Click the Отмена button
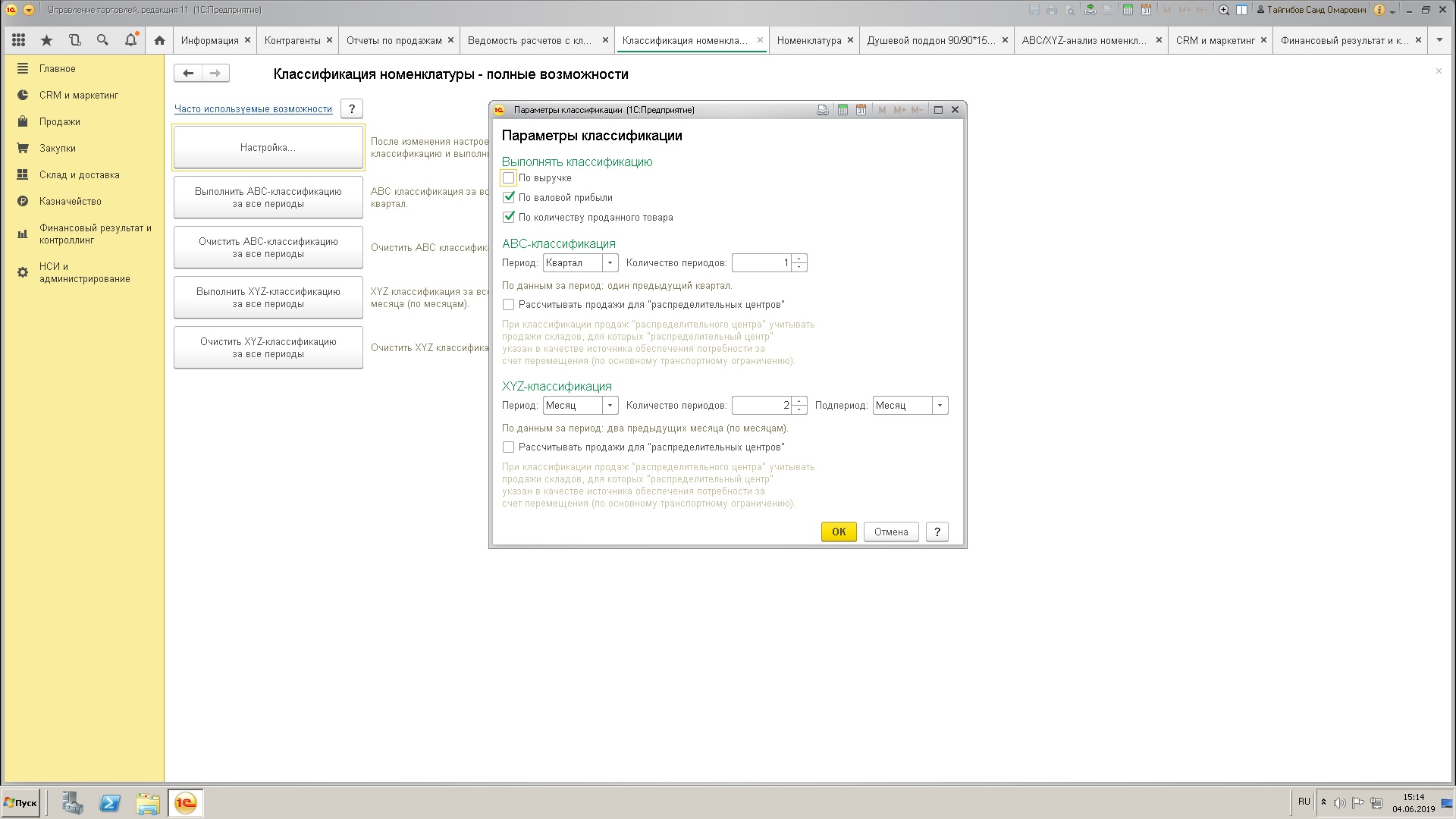The image size is (1456, 819). coord(890,532)
